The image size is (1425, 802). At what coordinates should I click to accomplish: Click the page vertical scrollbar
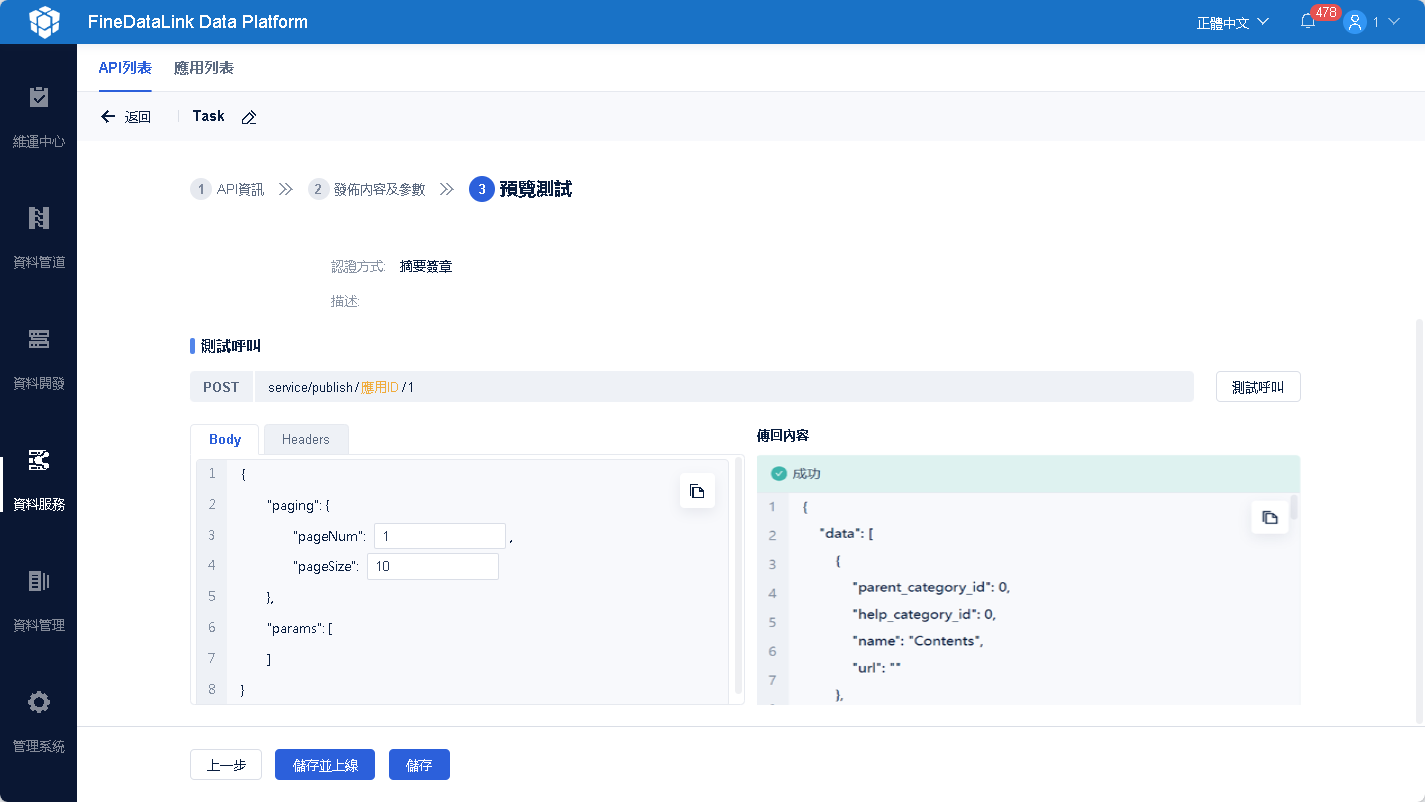click(1418, 520)
